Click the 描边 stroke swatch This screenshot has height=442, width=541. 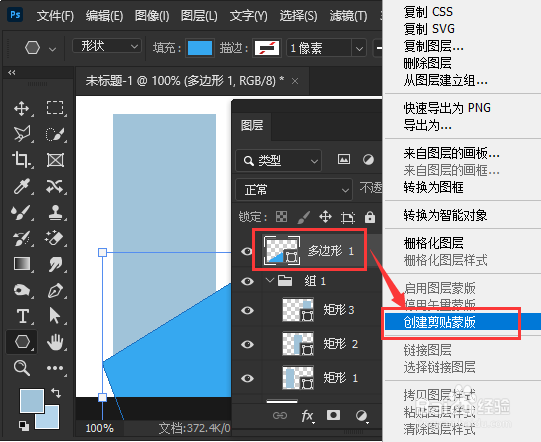[x=267, y=48]
